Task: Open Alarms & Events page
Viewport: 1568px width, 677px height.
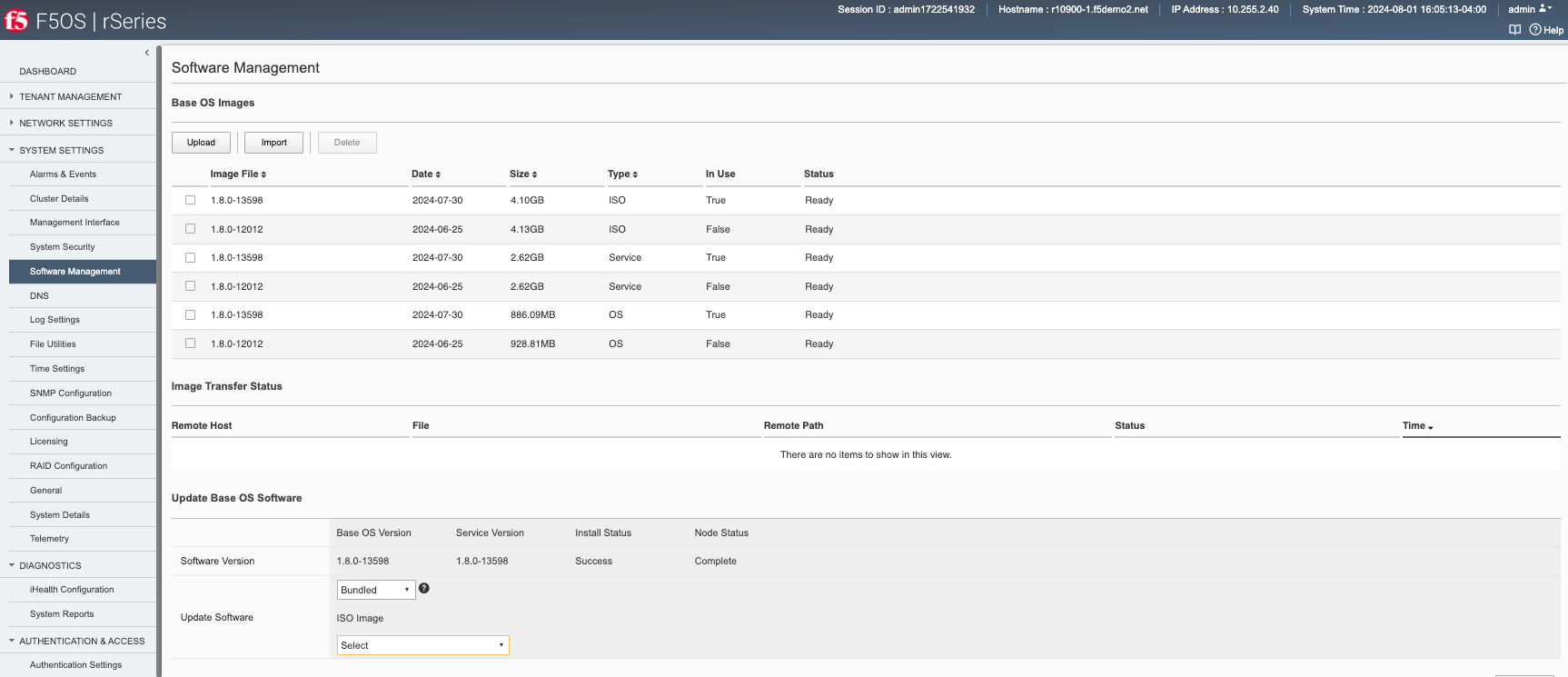Action: [x=63, y=174]
